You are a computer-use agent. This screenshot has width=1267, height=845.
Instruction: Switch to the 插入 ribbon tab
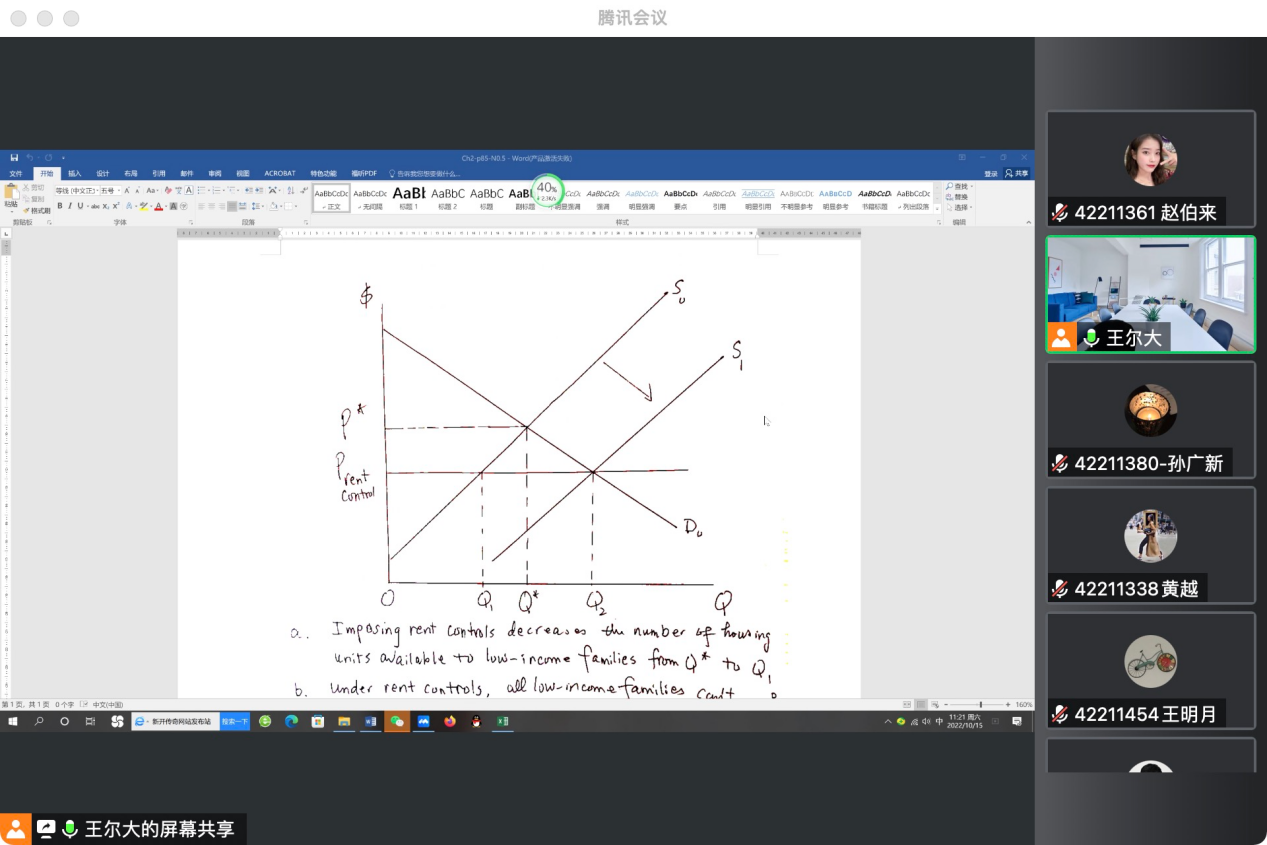click(x=75, y=173)
